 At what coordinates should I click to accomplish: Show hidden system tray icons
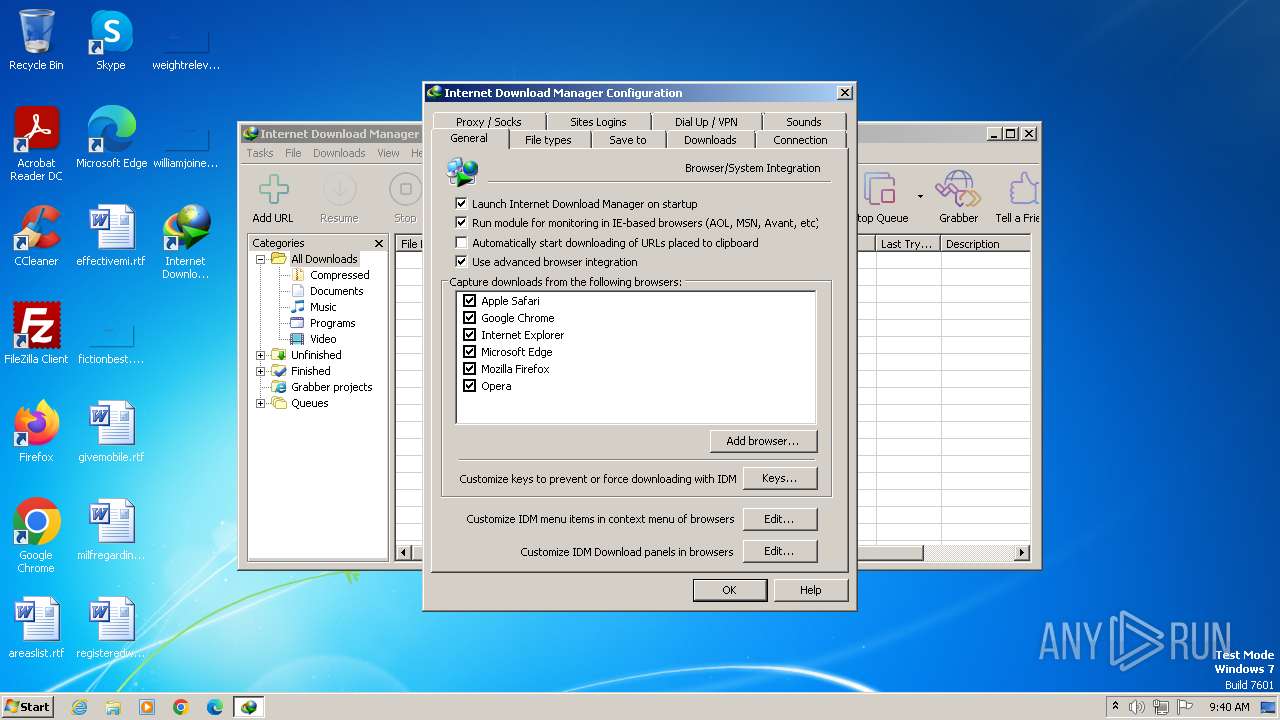pyautogui.click(x=1115, y=707)
